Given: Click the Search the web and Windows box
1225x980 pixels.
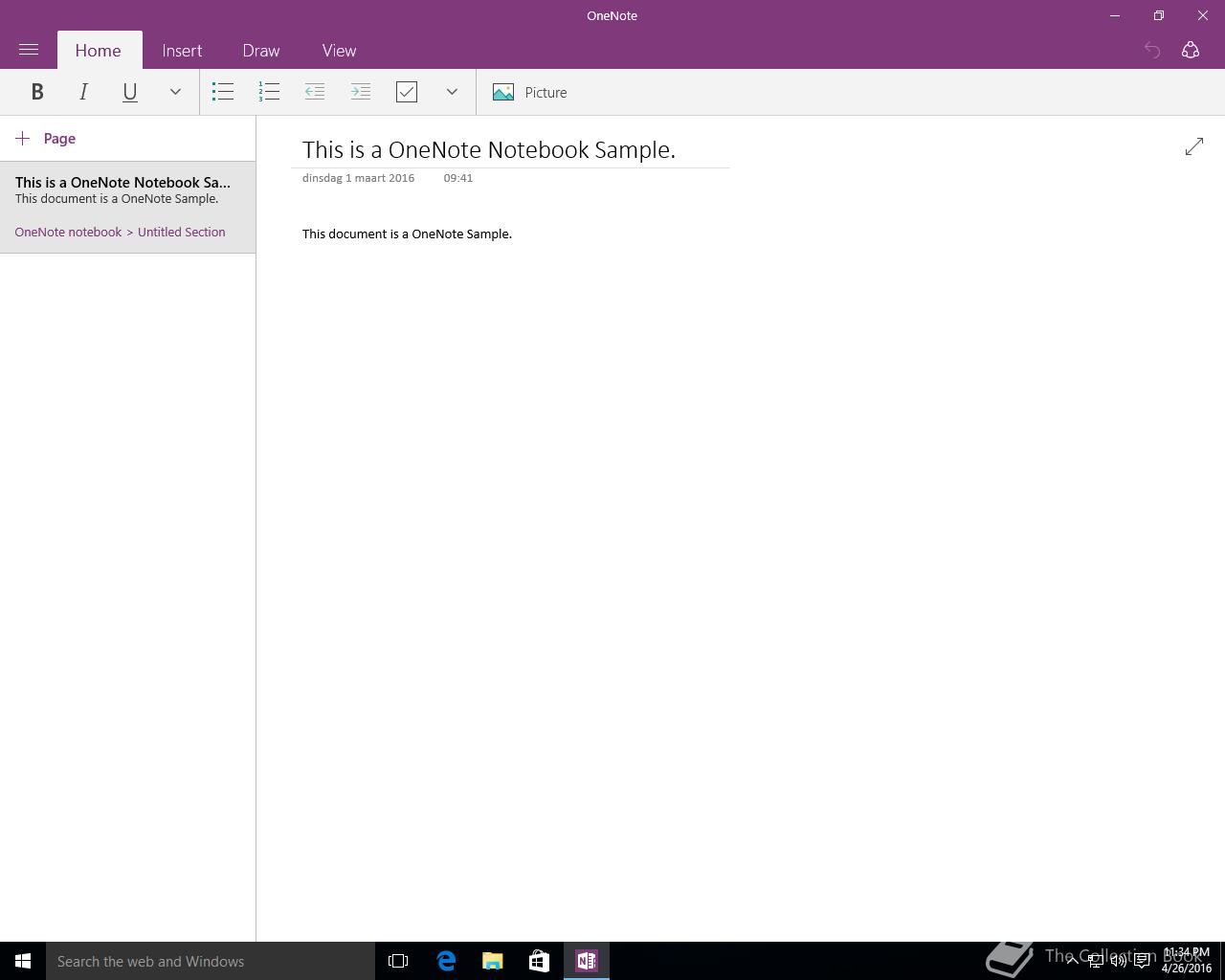Looking at the screenshot, I should [211, 961].
